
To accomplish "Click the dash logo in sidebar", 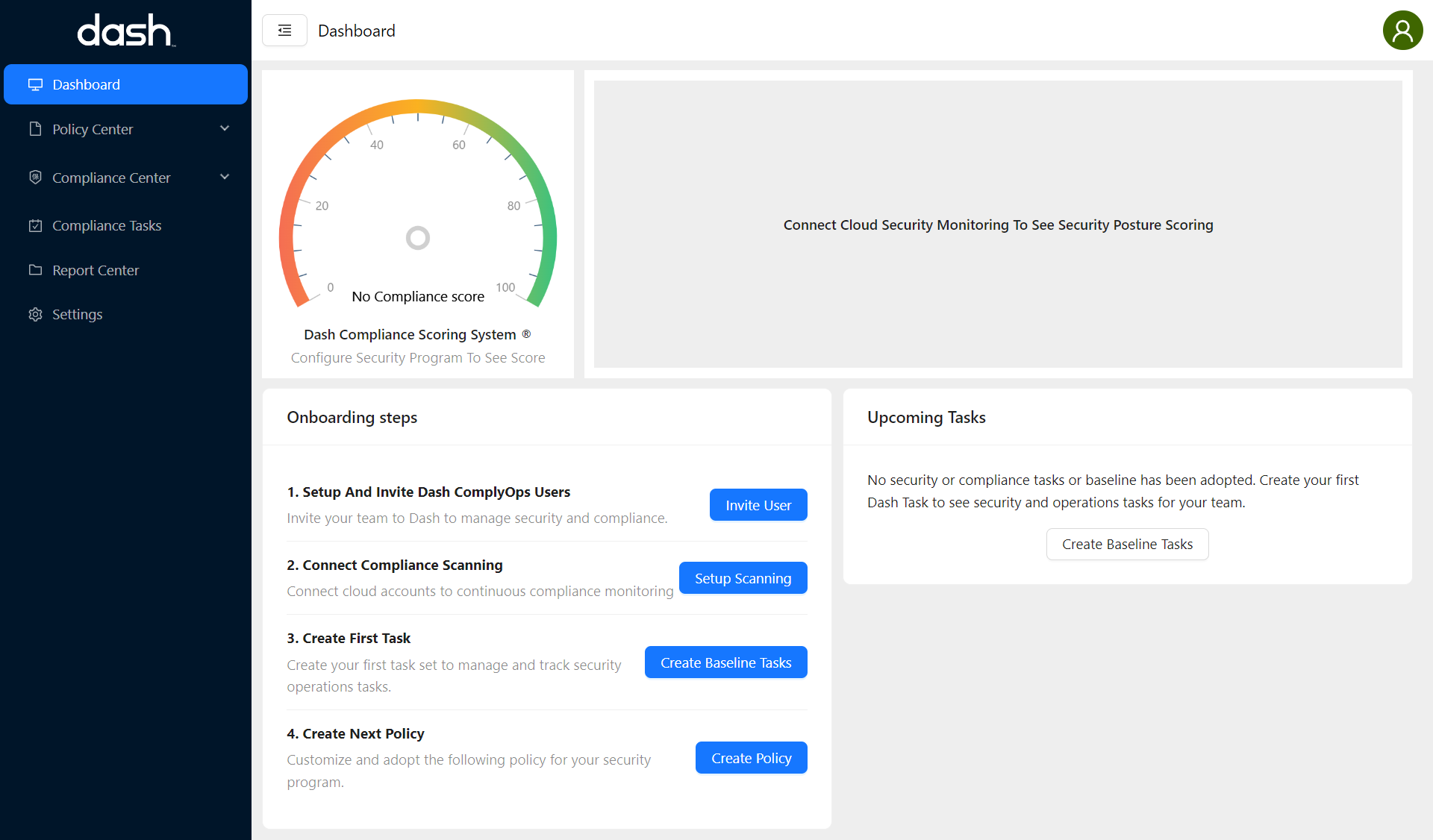I will click(x=125, y=31).
